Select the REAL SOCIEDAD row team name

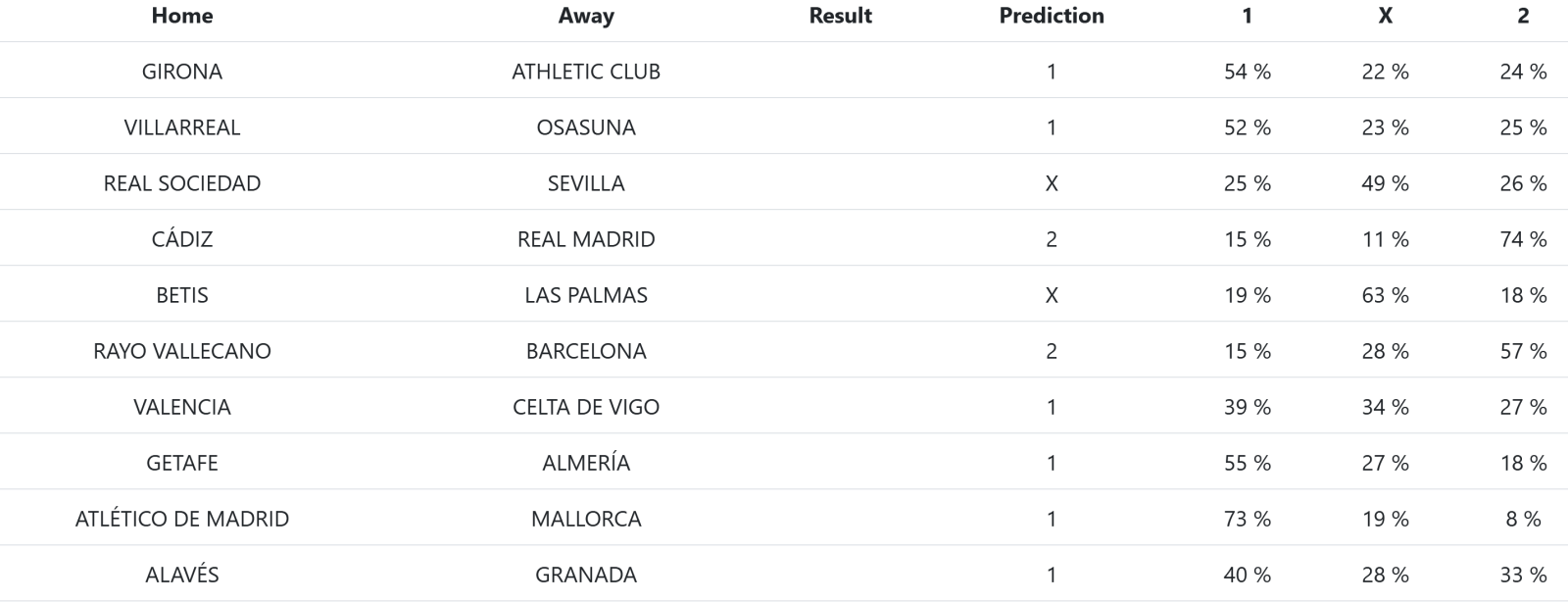click(181, 183)
